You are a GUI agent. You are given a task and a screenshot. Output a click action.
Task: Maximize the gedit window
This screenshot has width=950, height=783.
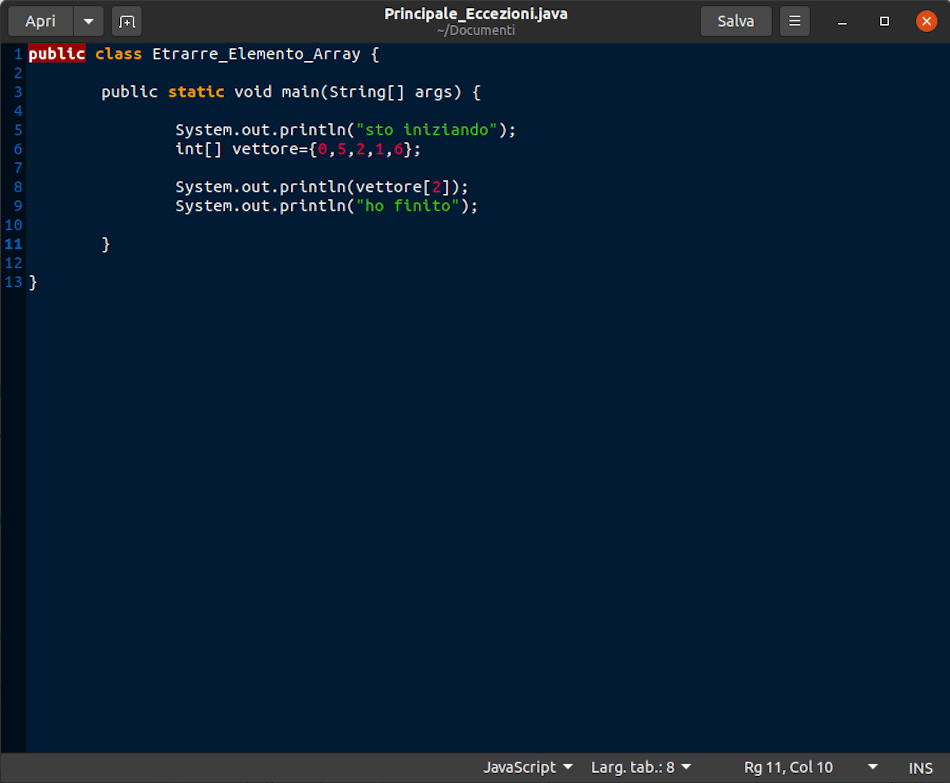(x=884, y=21)
